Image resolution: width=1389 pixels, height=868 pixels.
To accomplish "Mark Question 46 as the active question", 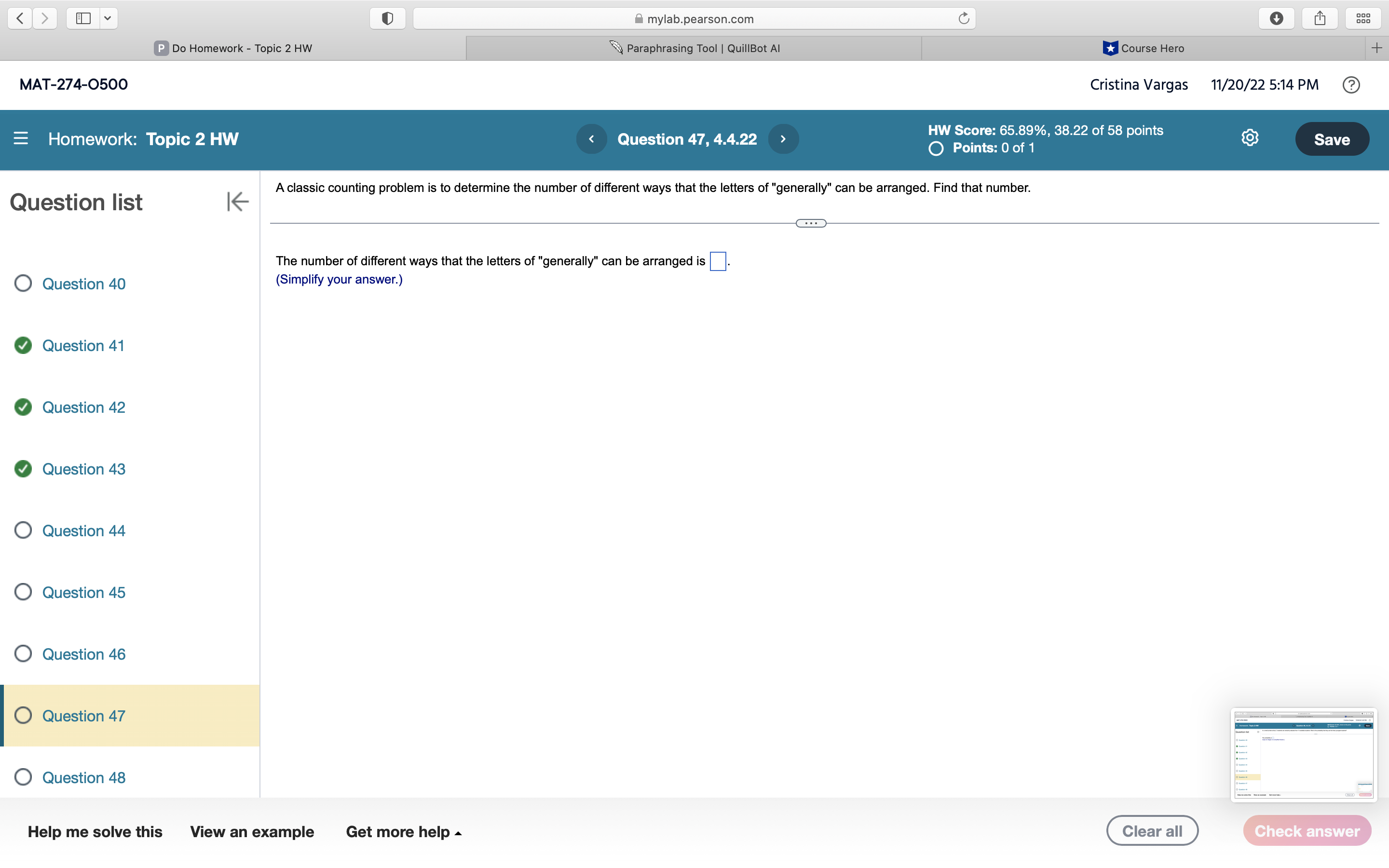I will coord(84,654).
